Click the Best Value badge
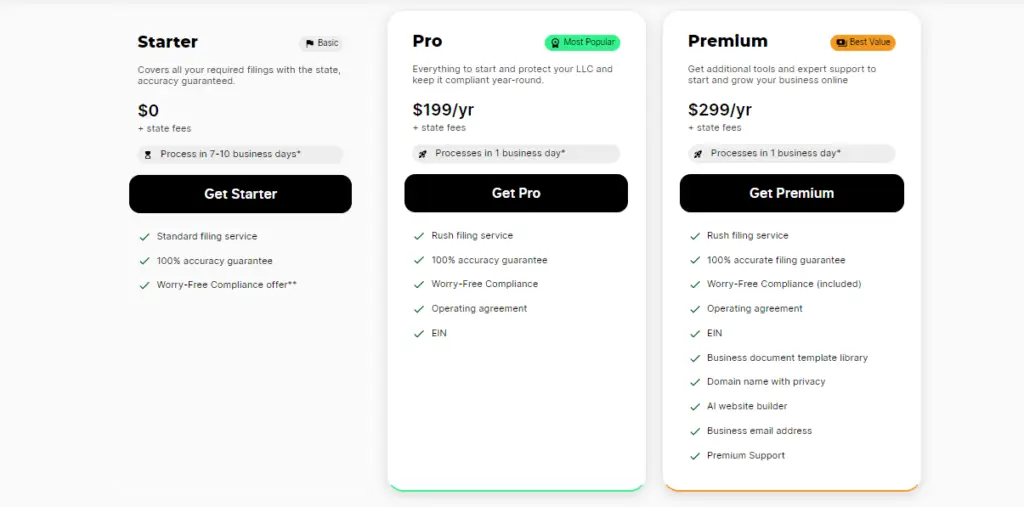This screenshot has width=1024, height=507. pyautogui.click(x=863, y=42)
